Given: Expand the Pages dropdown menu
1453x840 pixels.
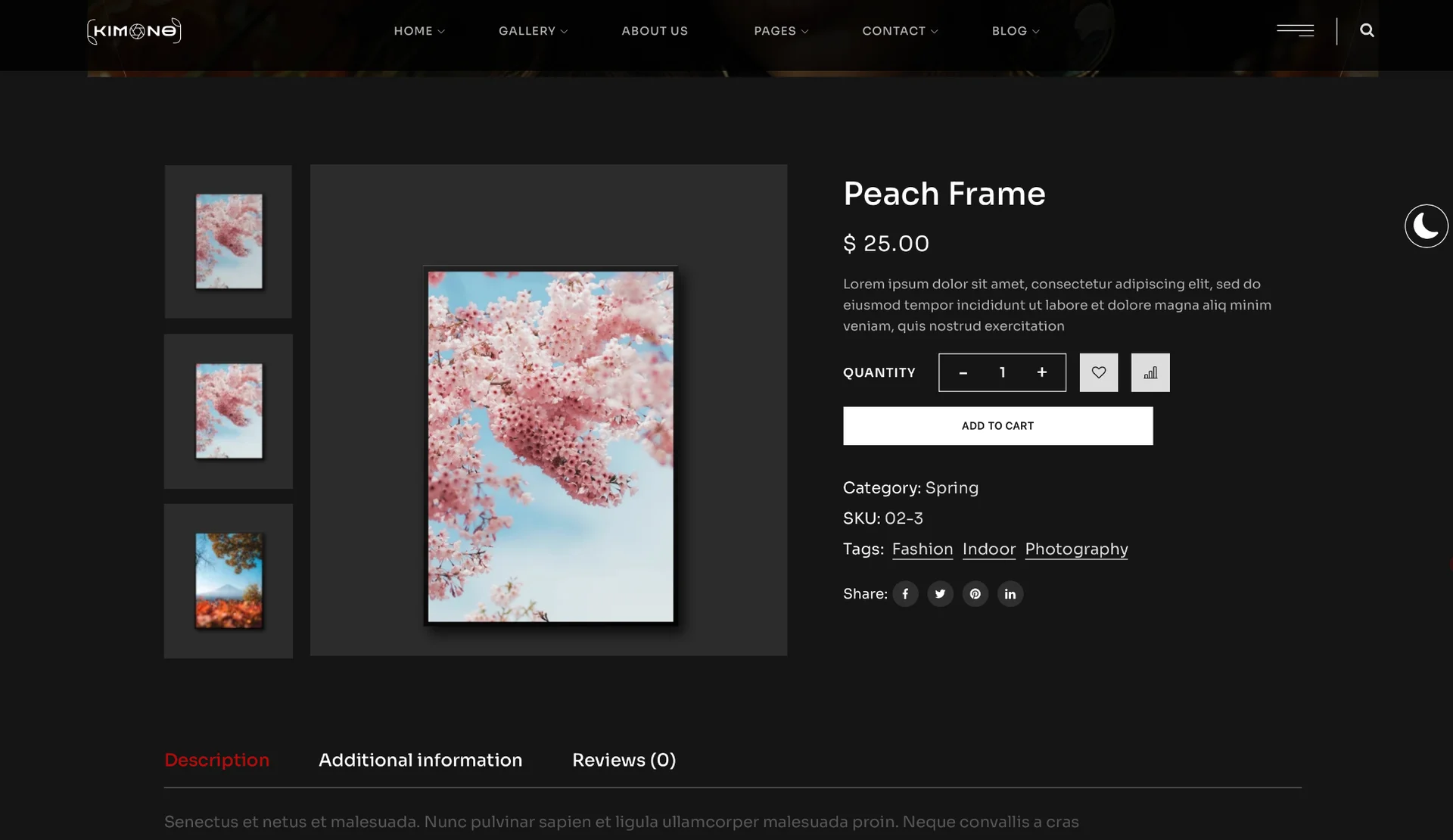Looking at the screenshot, I should click(x=780, y=31).
